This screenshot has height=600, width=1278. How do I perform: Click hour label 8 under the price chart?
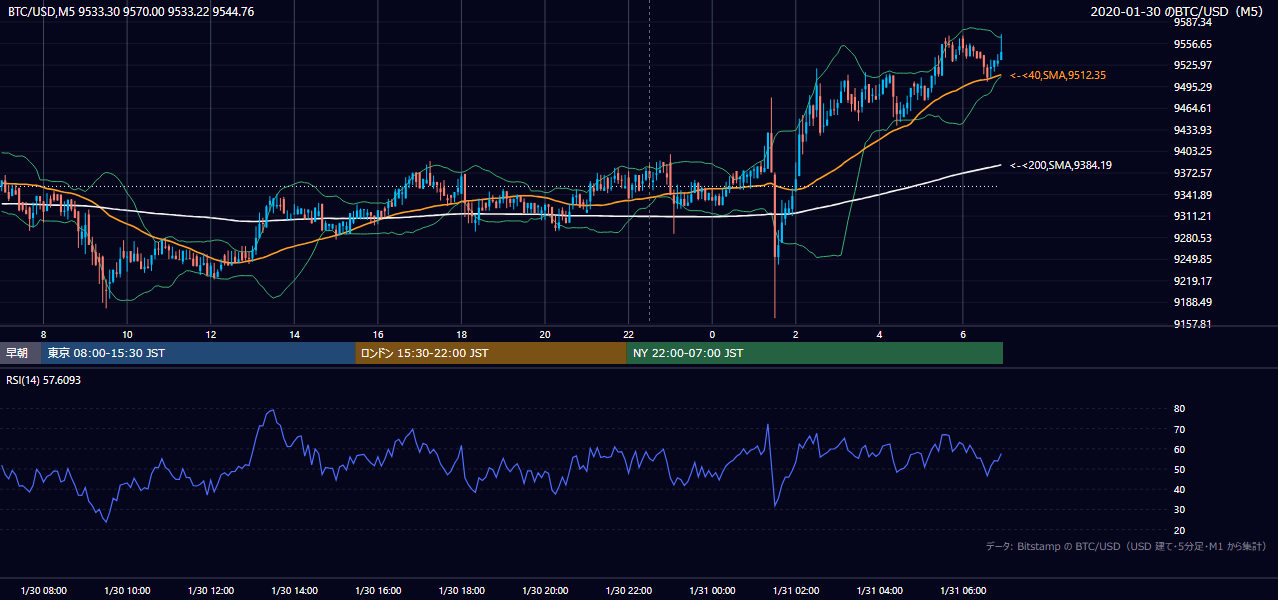tap(43, 334)
